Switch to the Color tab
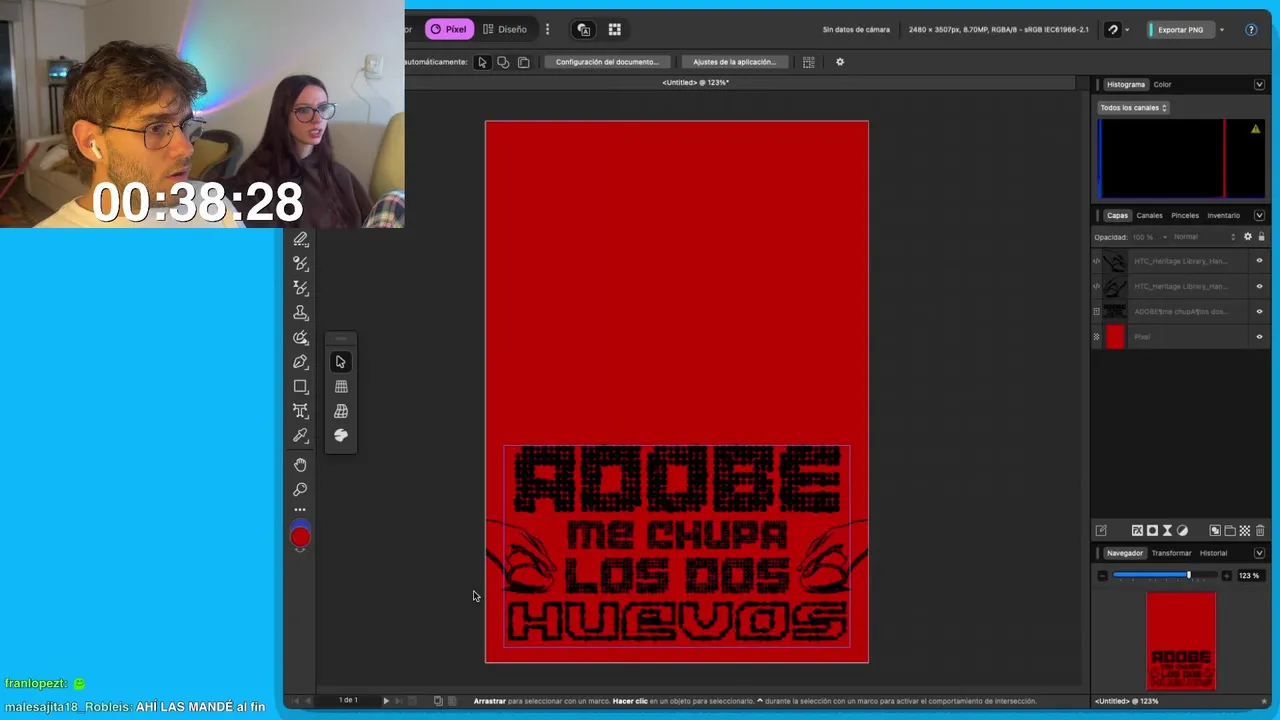Screen dimensions: 1280x720 (x=1162, y=85)
